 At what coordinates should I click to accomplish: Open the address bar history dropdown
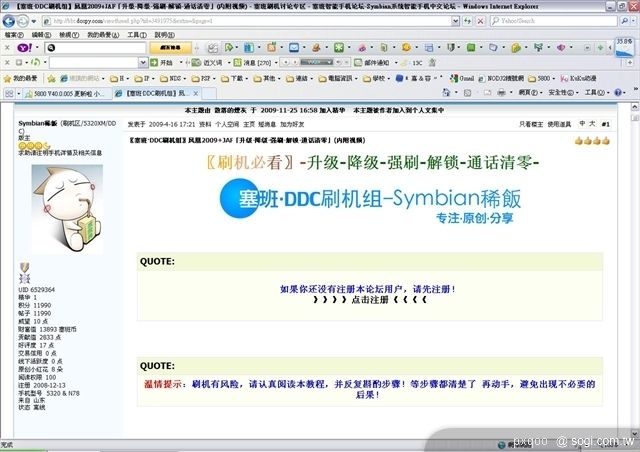click(x=456, y=21)
